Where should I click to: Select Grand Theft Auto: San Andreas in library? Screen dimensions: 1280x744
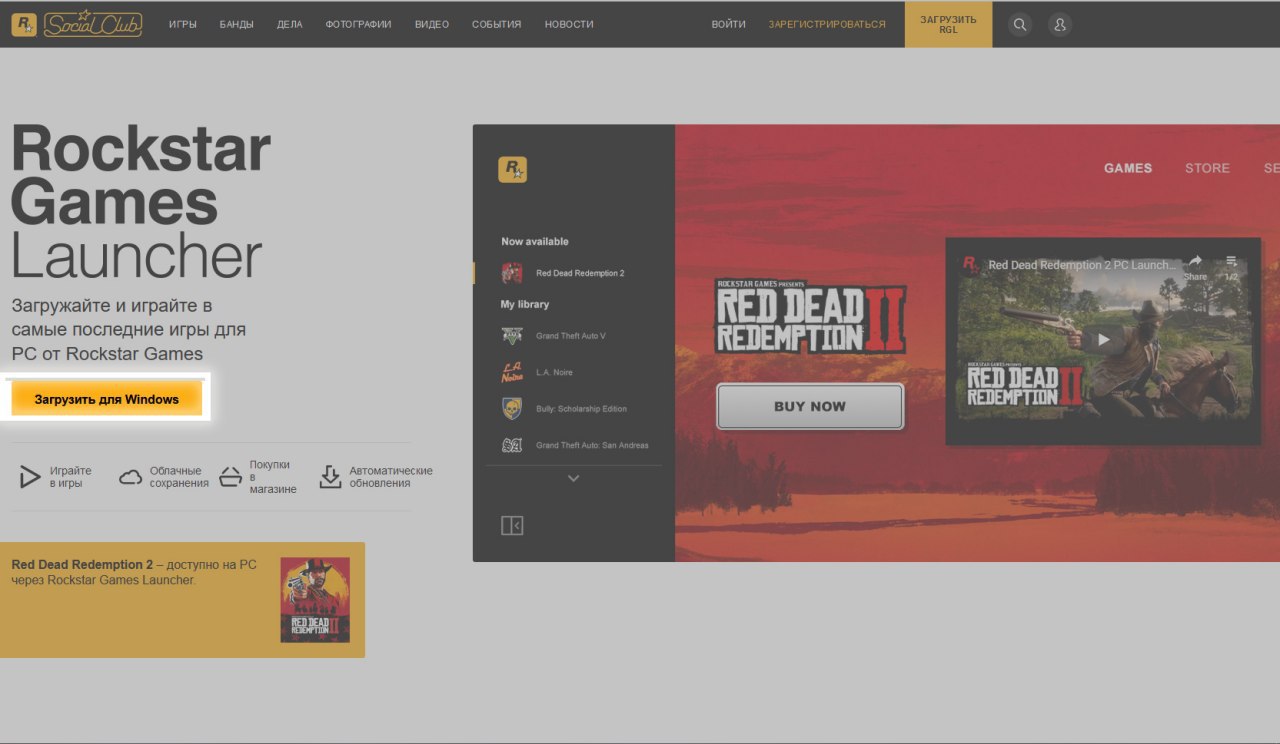pos(592,445)
